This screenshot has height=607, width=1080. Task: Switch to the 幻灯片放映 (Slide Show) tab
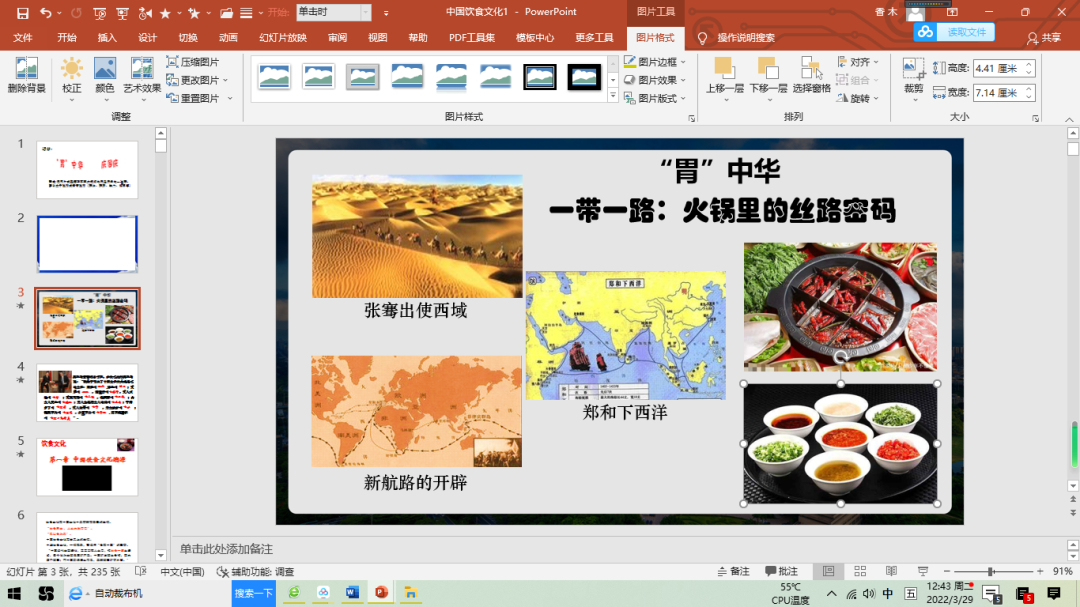pyautogui.click(x=283, y=38)
